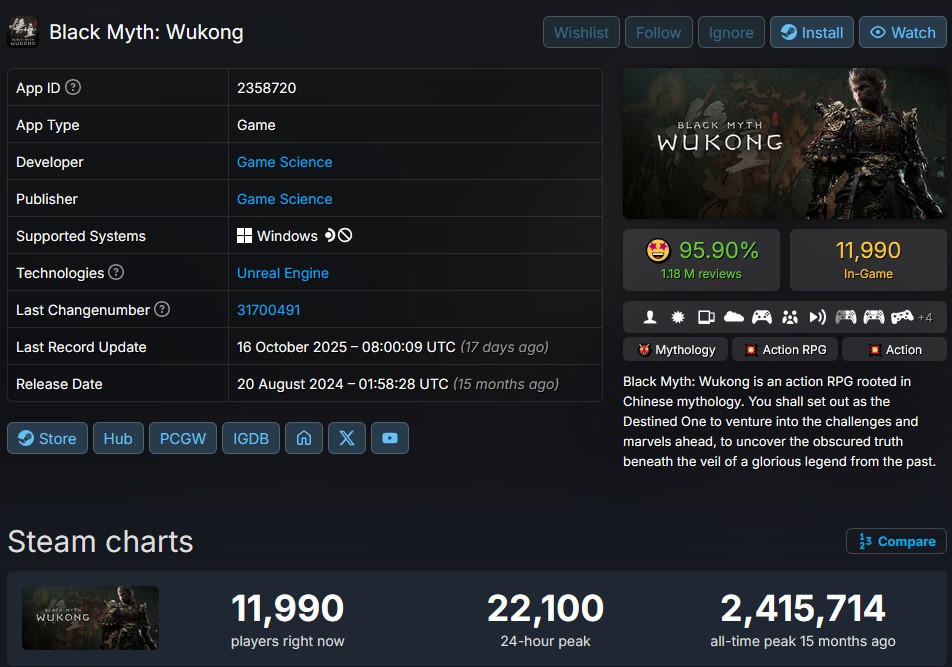The image size is (952, 667).
Task: Toggle Follow for this game
Action: click(658, 32)
